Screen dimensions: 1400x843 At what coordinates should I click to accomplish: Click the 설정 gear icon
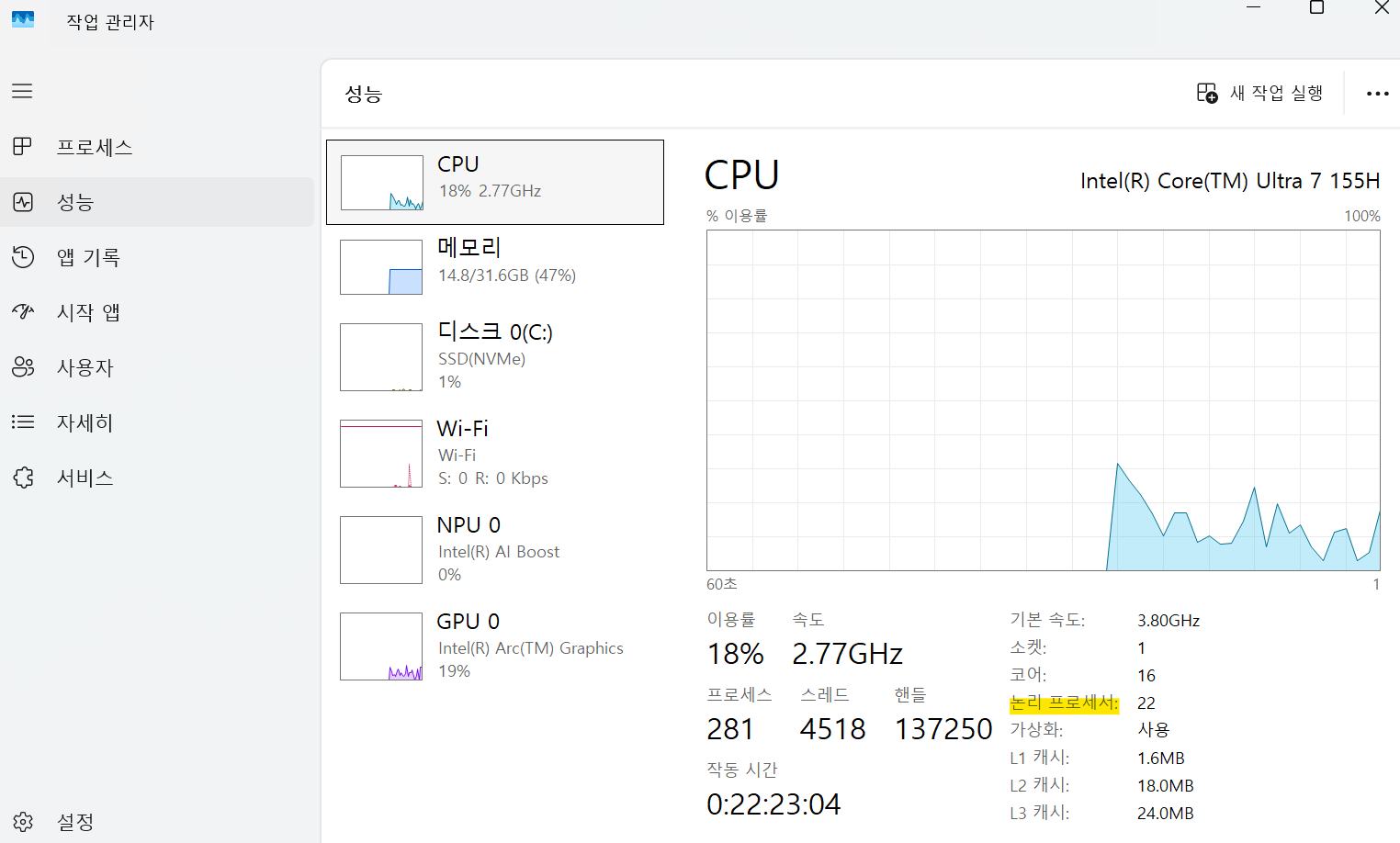(23, 821)
